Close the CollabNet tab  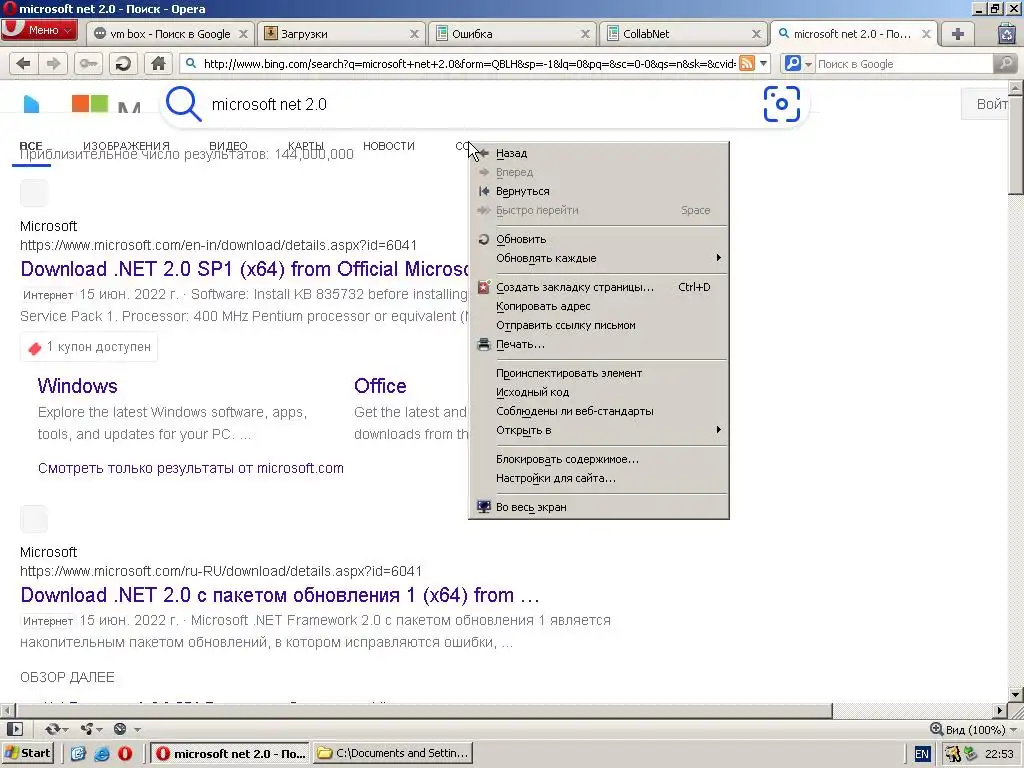point(756,34)
